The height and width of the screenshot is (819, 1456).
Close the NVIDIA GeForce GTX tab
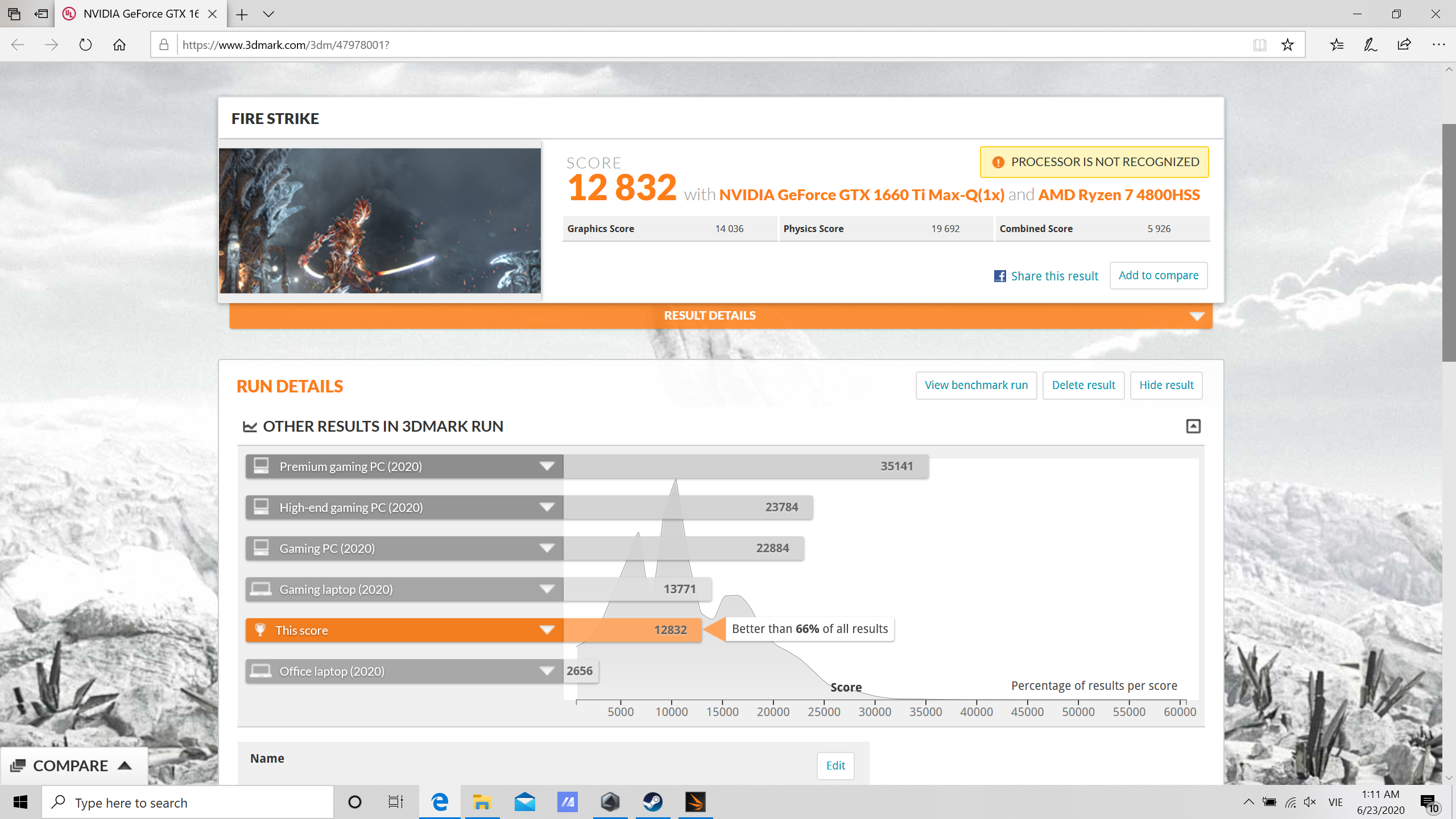click(213, 14)
